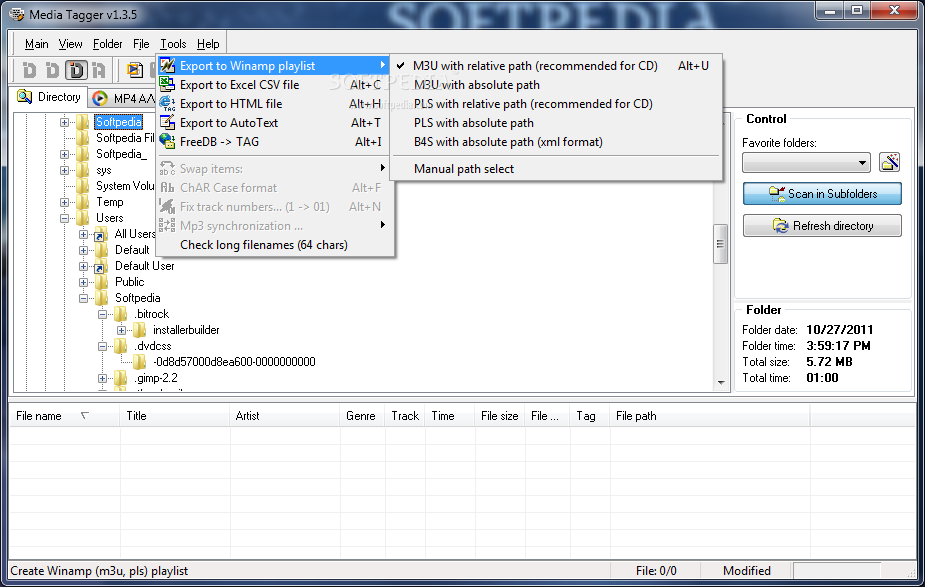The height and width of the screenshot is (587, 925).
Task: Click the folder icon beside 'Public'
Action: [101, 282]
